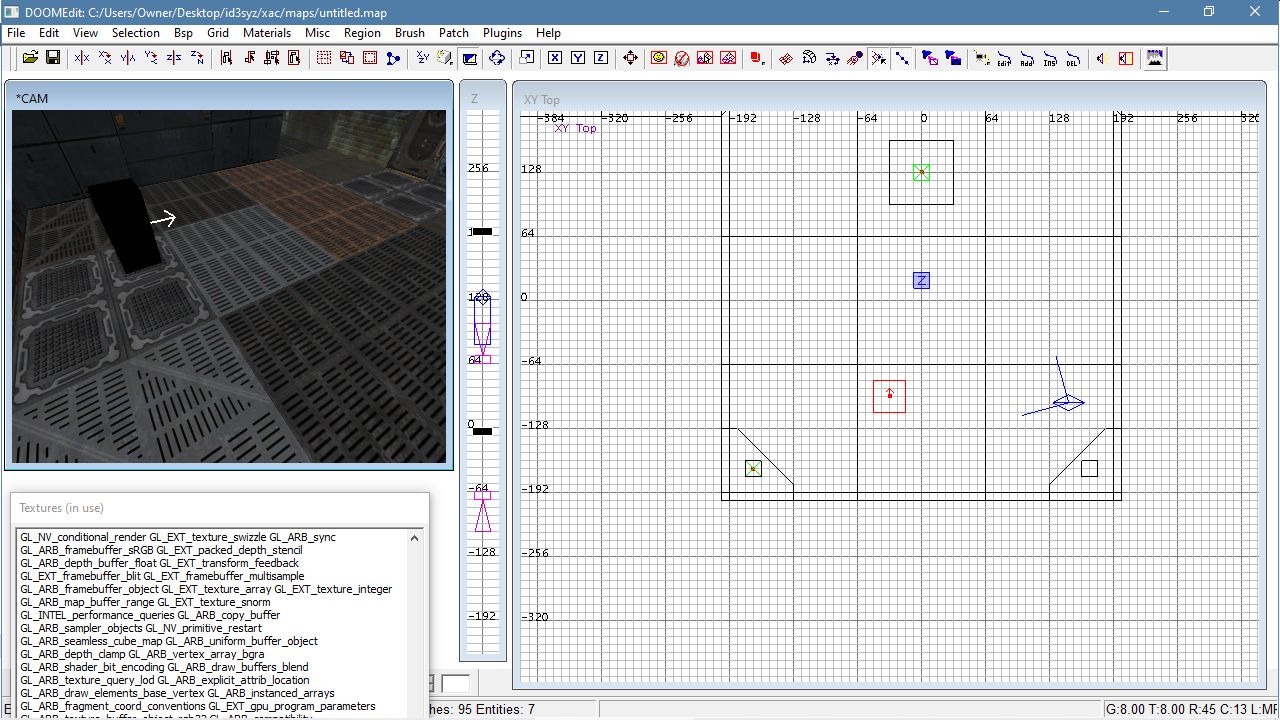Click the CSG Subtract overlapping-squares icon
Image resolution: width=1280 pixels, height=720 pixels.
coord(347,58)
